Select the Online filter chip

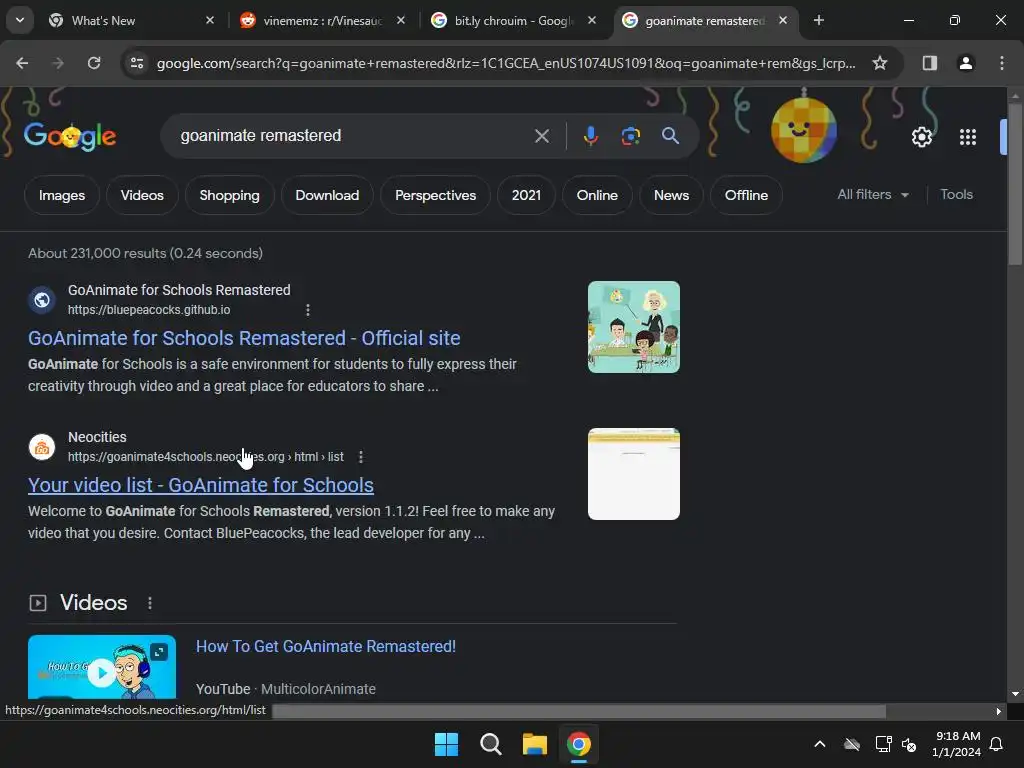click(x=597, y=195)
